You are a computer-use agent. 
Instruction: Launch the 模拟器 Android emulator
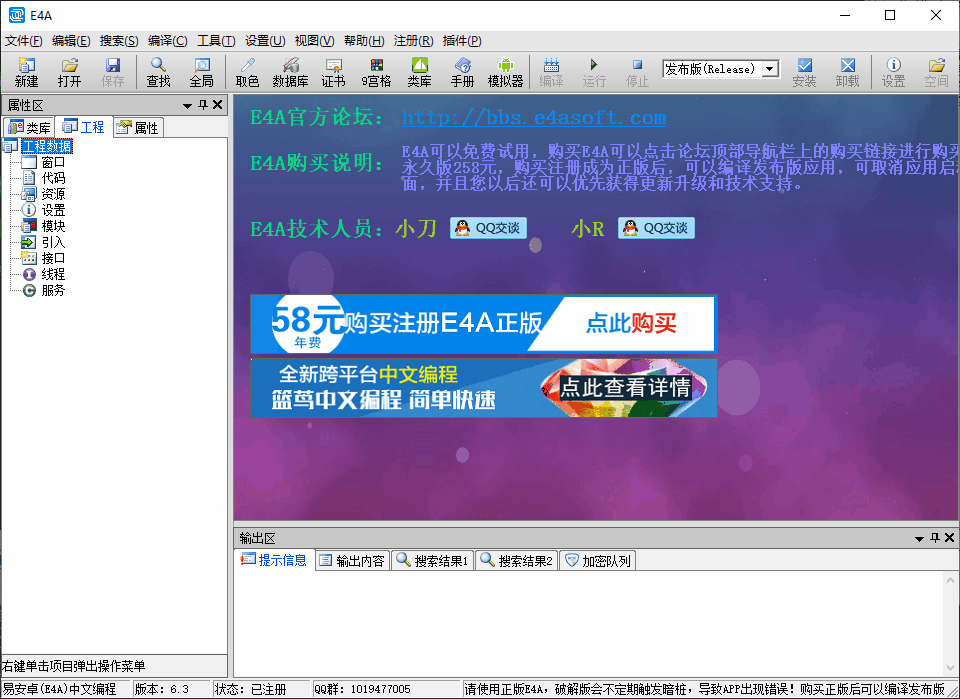505,72
